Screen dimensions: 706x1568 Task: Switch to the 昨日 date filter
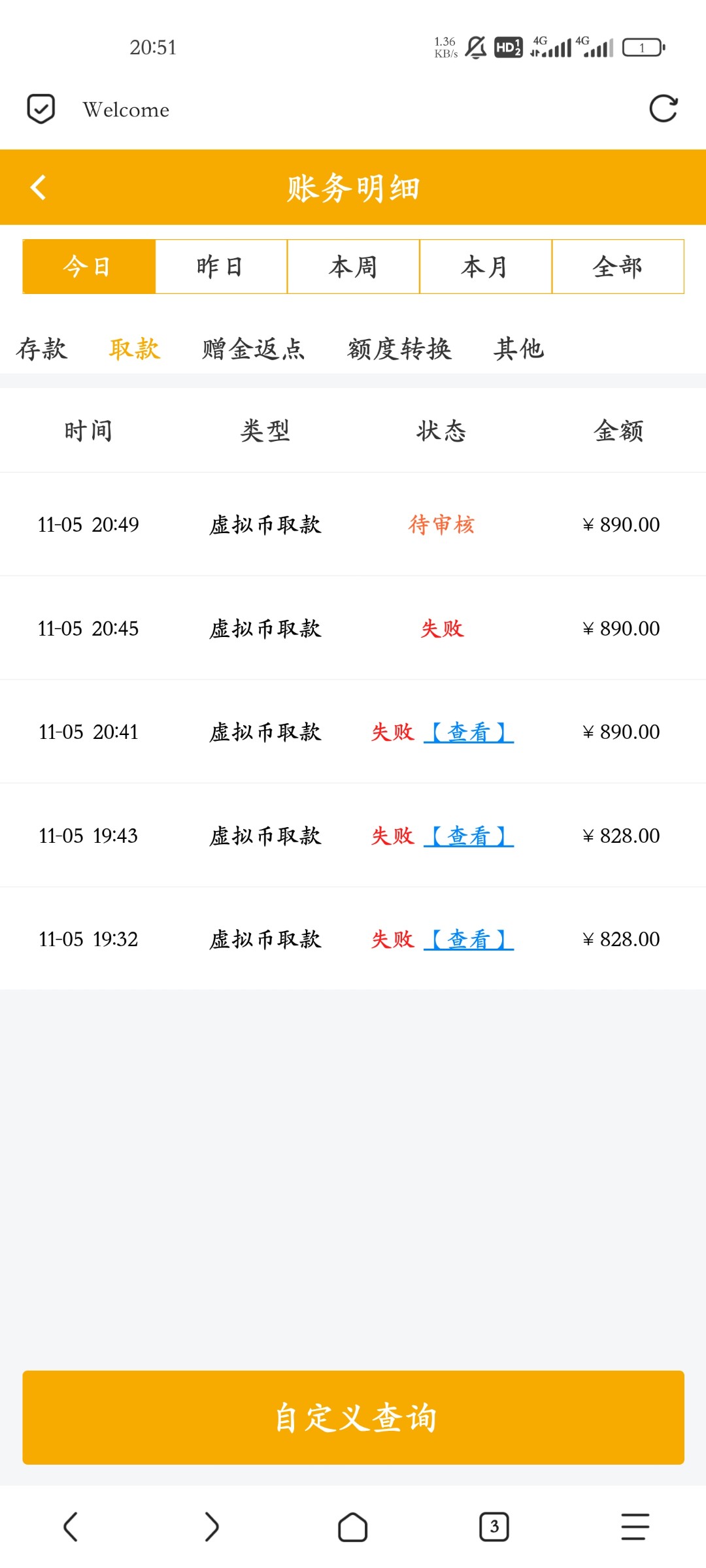pyautogui.click(x=221, y=267)
